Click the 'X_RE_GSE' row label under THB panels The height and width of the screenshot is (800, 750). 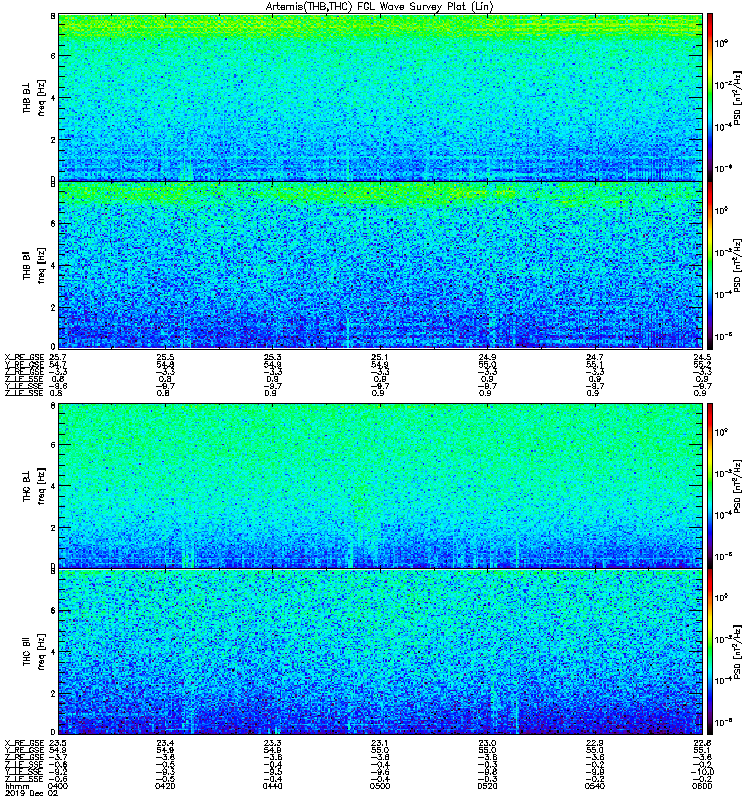click(x=24, y=358)
